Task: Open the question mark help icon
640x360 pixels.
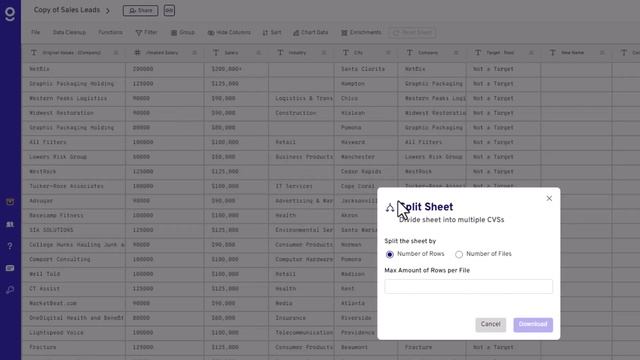Action: pos(10,246)
